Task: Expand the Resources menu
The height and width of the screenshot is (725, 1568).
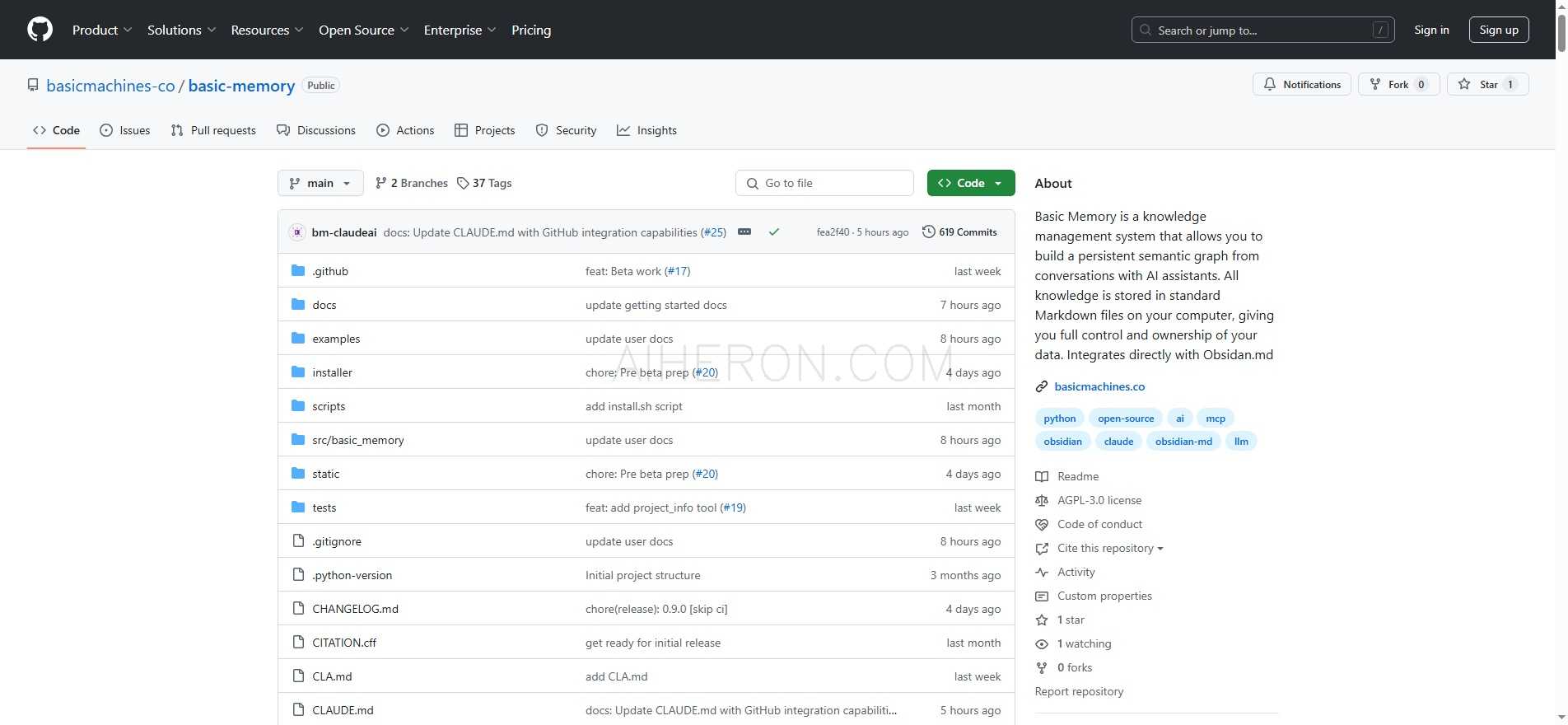Action: tap(267, 30)
